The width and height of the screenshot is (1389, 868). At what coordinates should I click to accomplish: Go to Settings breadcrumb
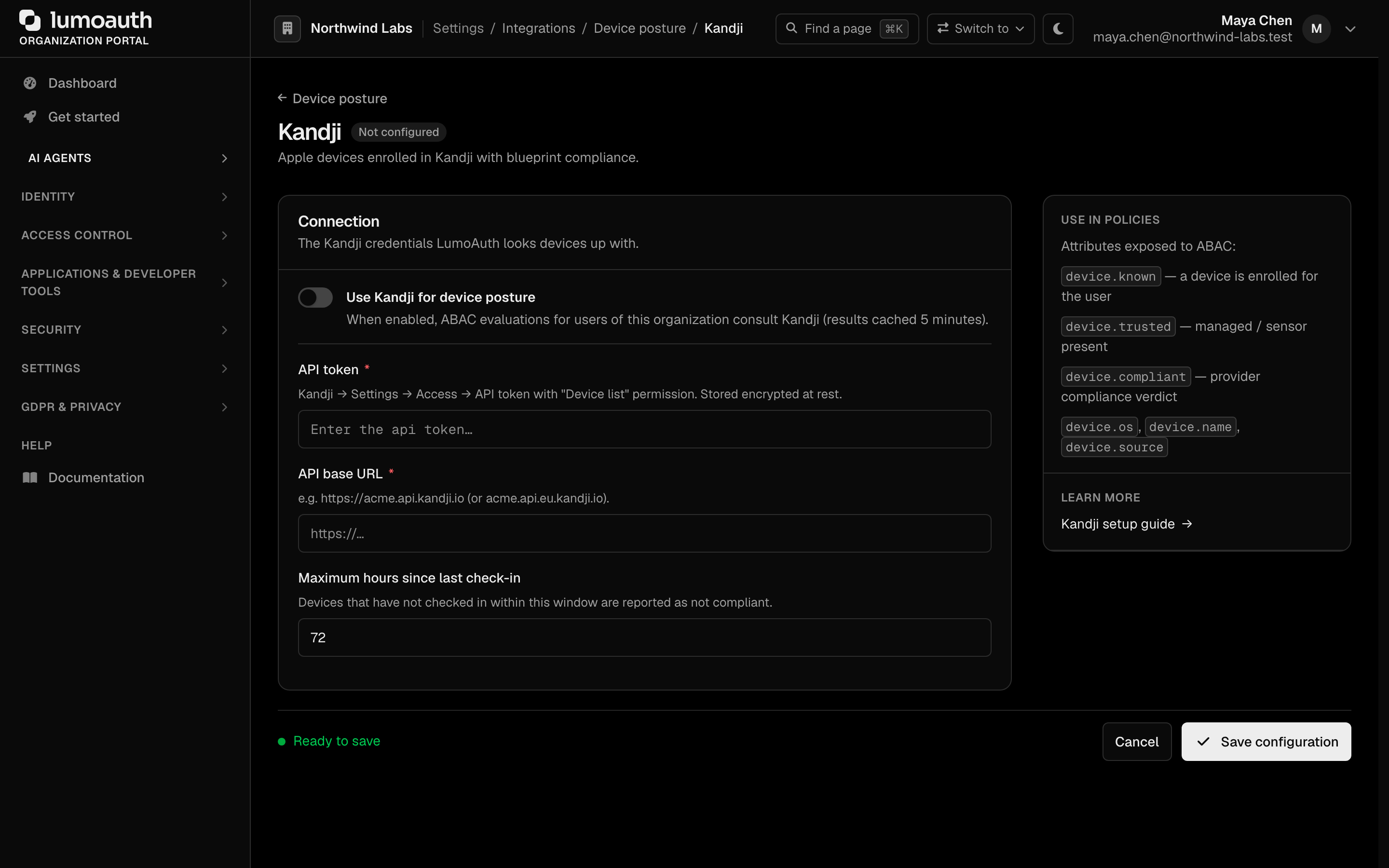point(458,28)
